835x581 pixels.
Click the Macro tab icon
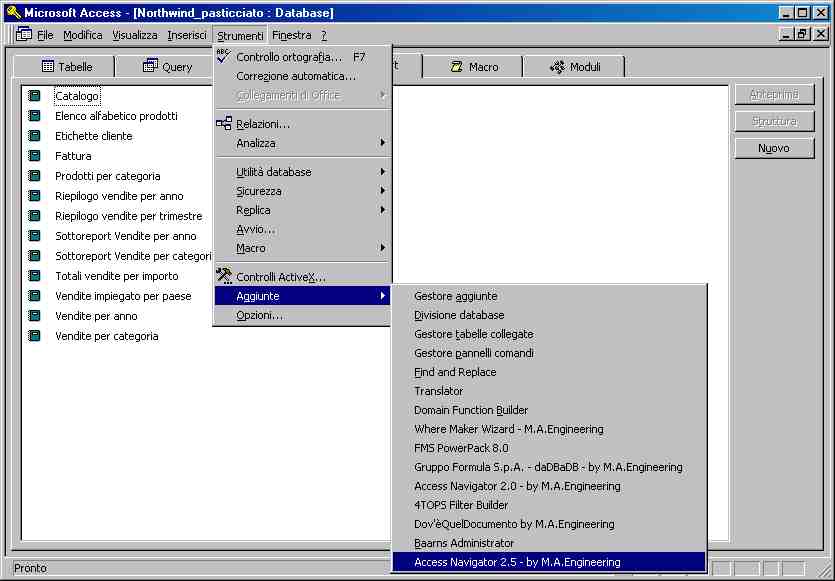(x=456, y=67)
